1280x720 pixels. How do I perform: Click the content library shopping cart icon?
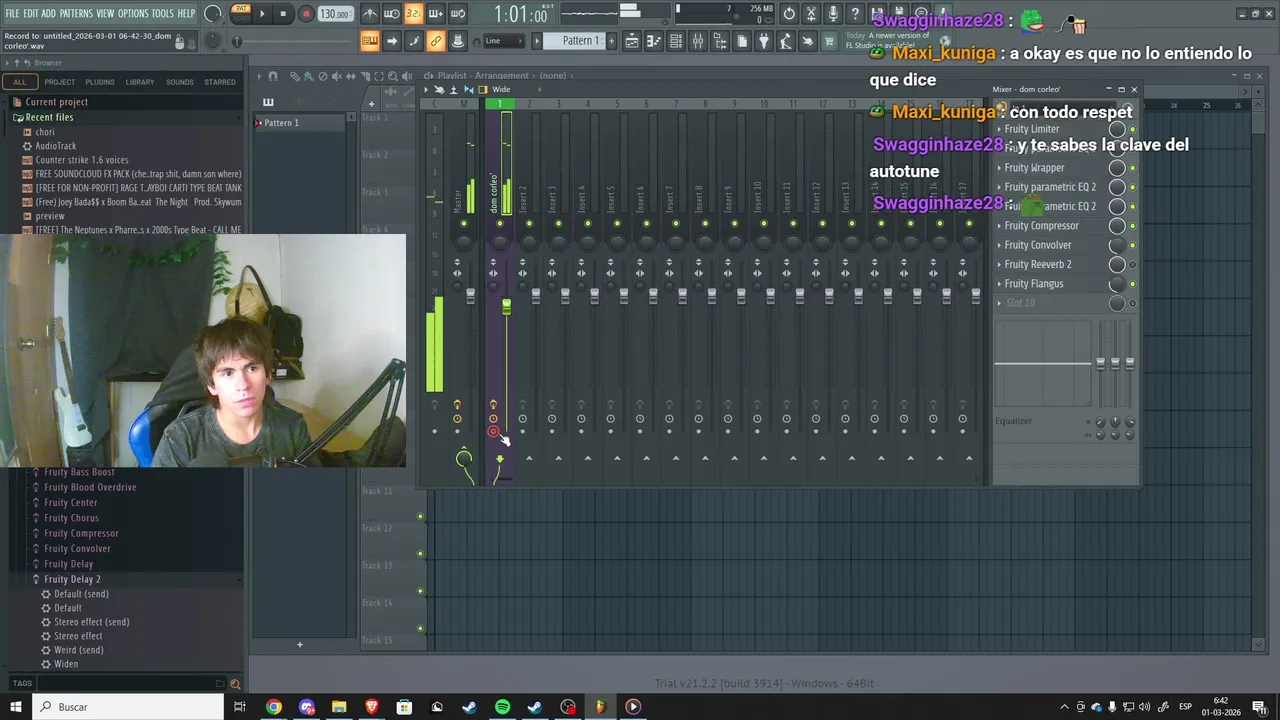click(829, 41)
